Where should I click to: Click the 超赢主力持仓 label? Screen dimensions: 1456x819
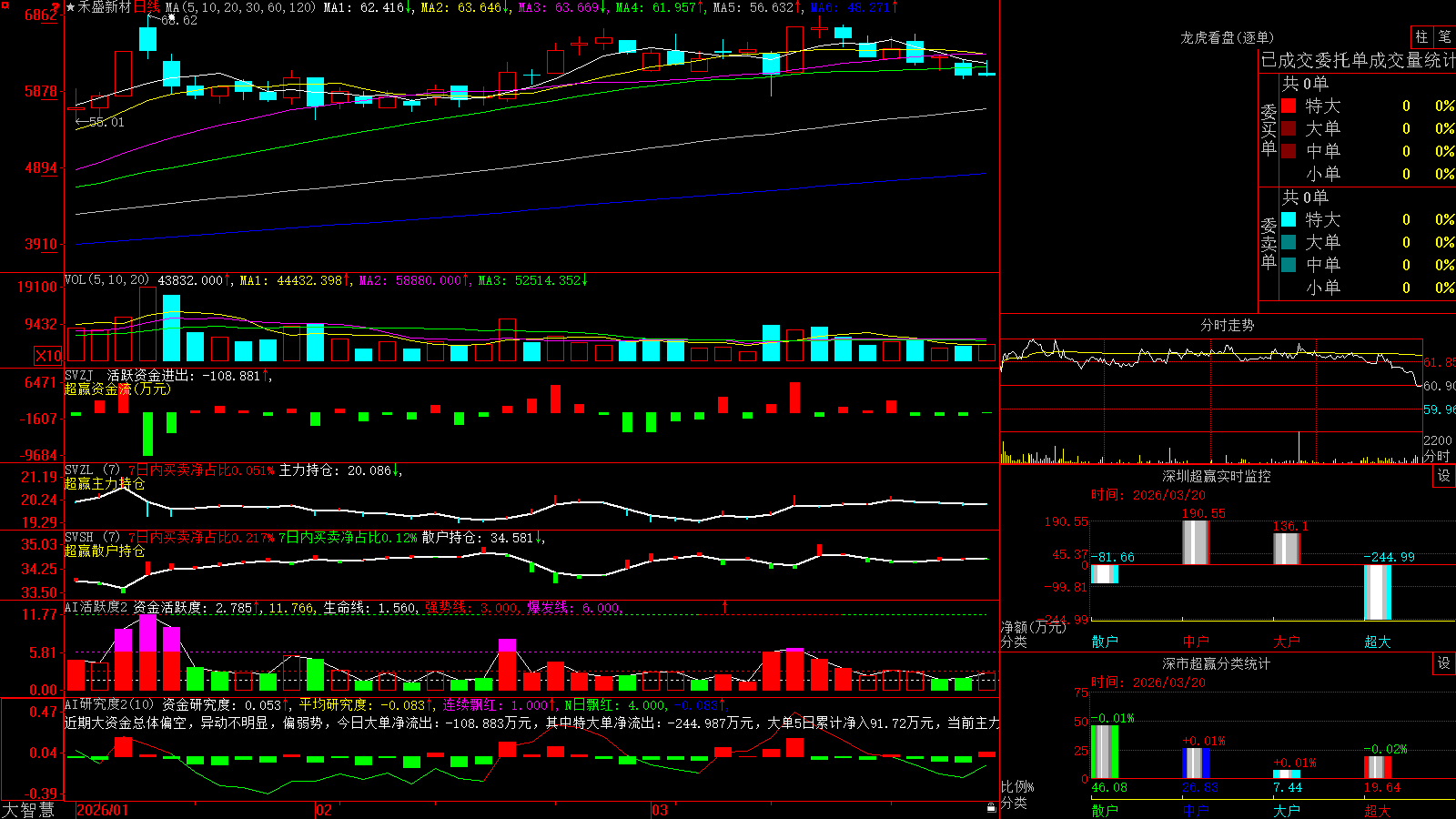105,483
